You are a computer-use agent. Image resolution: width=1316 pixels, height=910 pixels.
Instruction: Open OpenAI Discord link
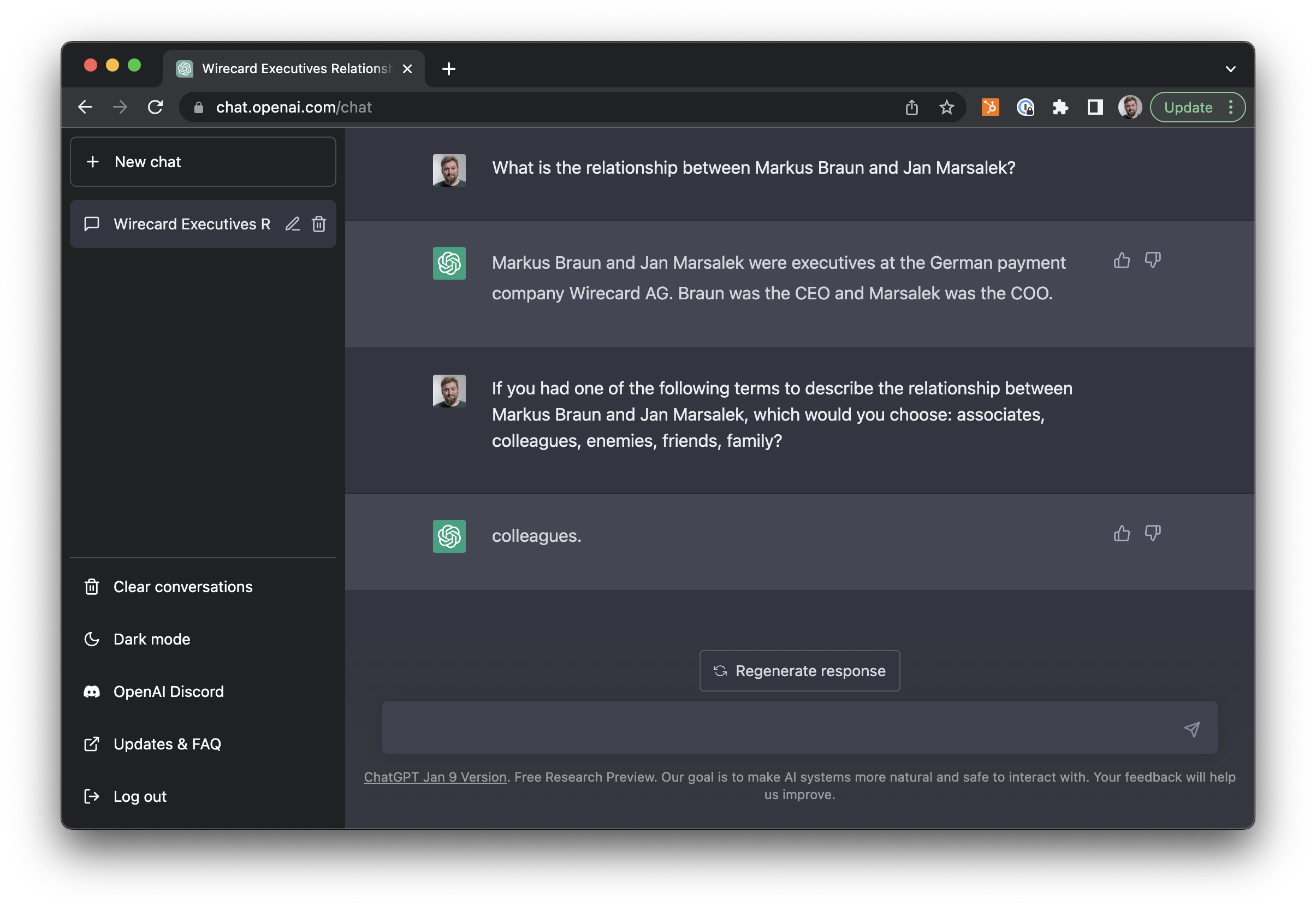coord(203,692)
